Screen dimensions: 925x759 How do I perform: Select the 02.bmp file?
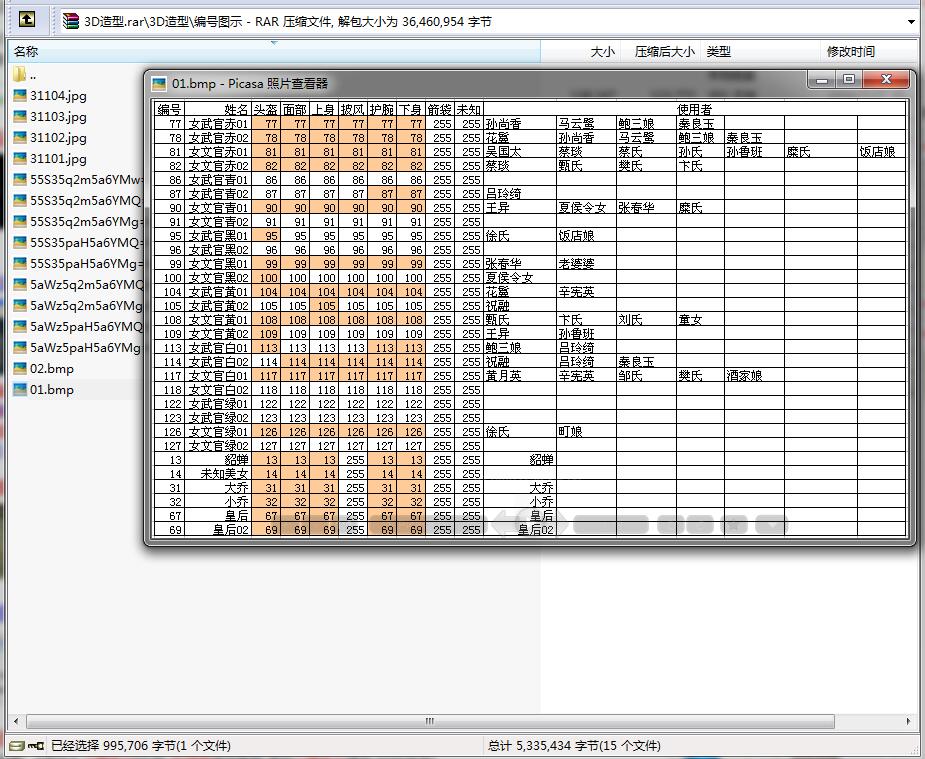point(51,369)
